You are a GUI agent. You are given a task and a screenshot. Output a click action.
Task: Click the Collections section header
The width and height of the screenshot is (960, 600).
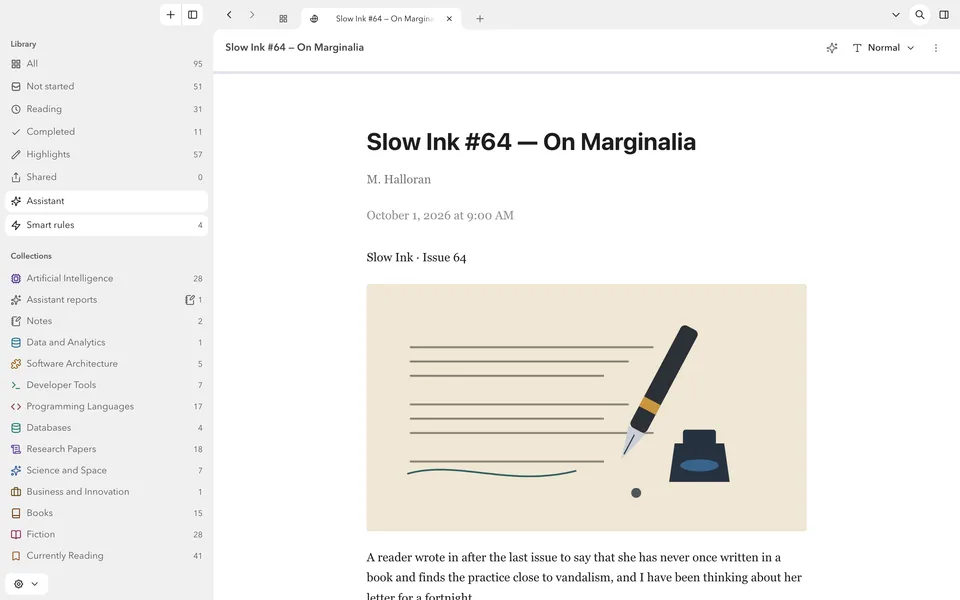(x=31, y=256)
